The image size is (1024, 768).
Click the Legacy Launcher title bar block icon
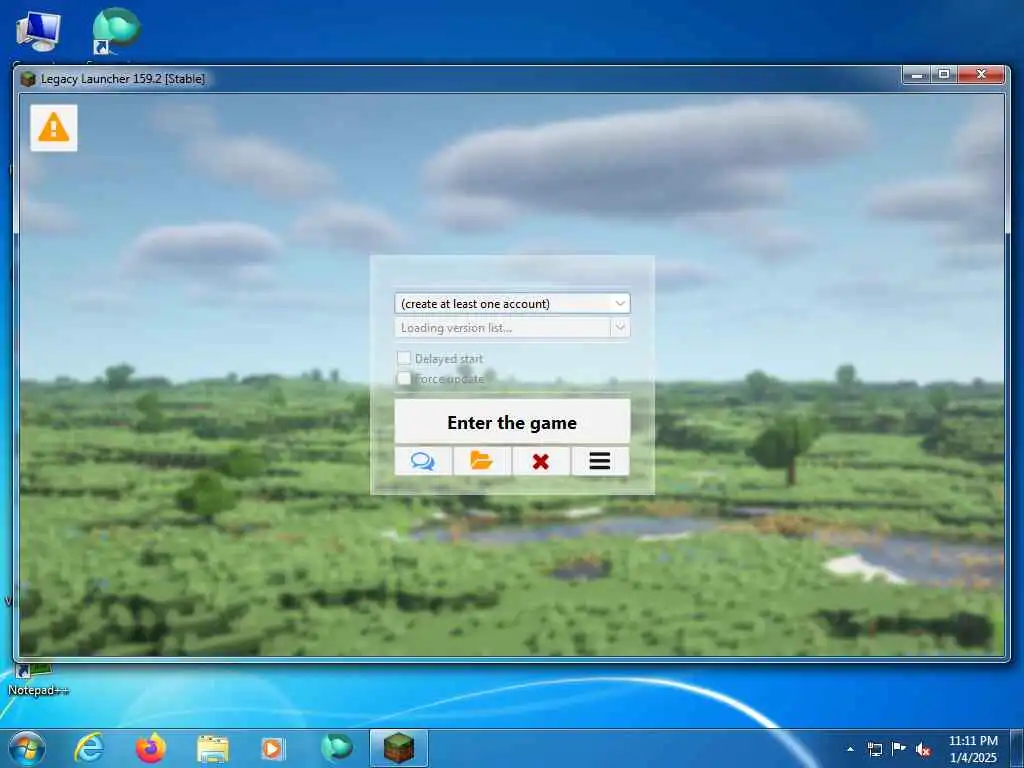click(27, 79)
